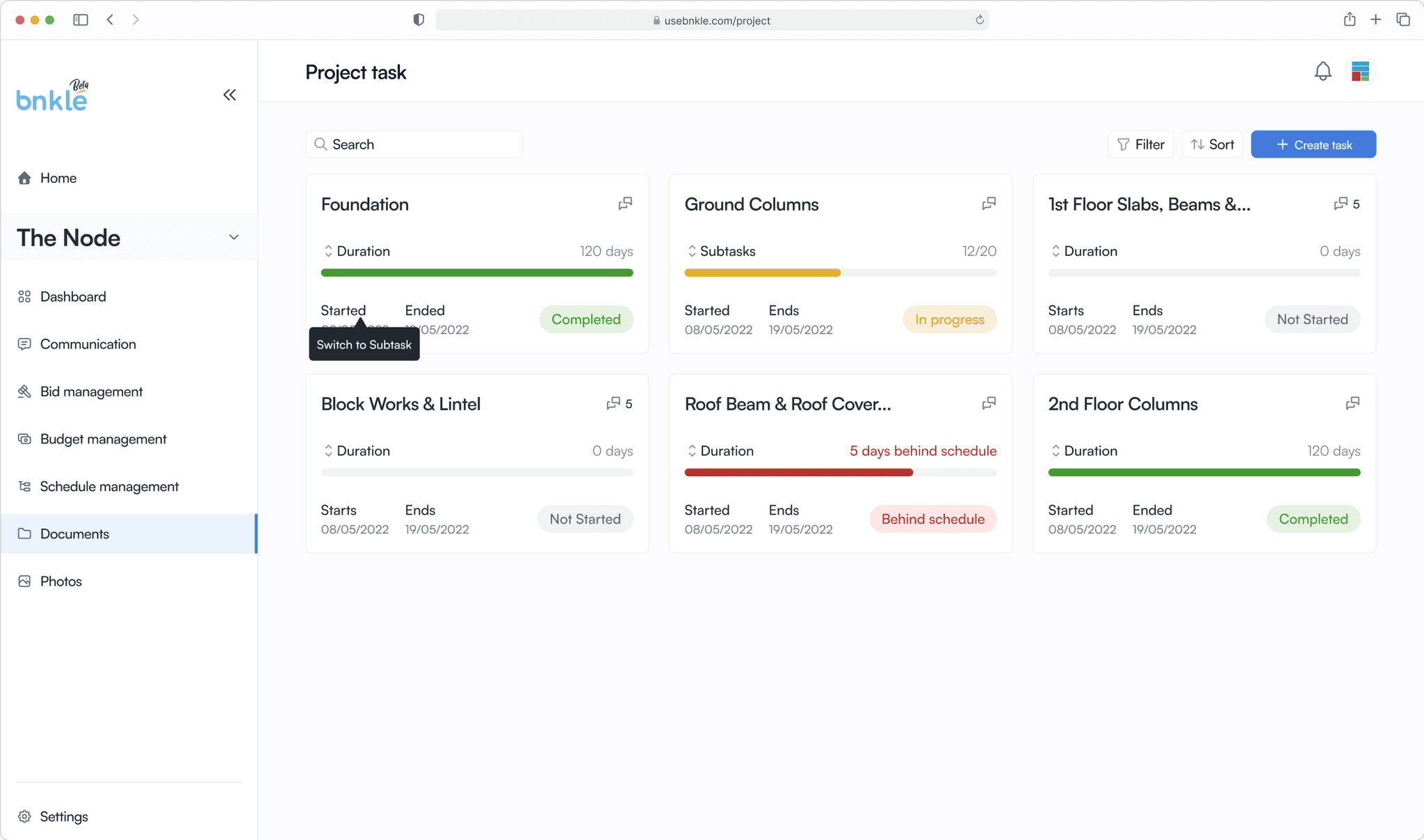
Task: Click the browser share icon
Action: coord(1350,19)
